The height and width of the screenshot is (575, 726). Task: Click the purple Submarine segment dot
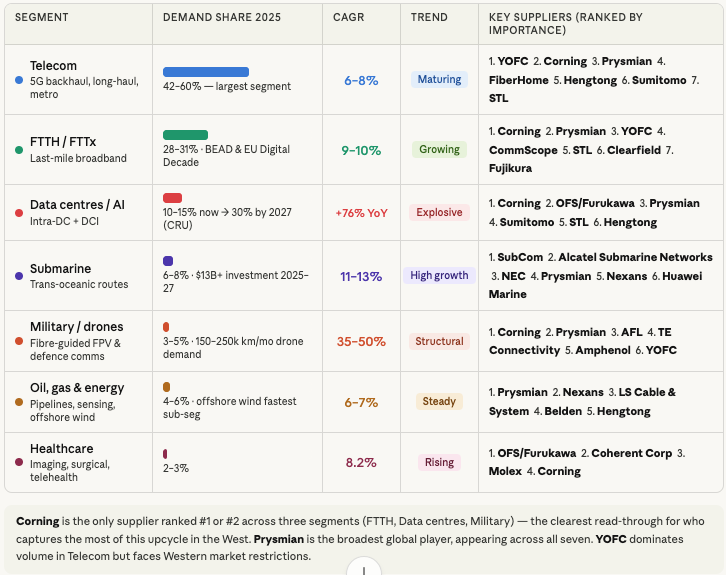pyautogui.click(x=19, y=276)
